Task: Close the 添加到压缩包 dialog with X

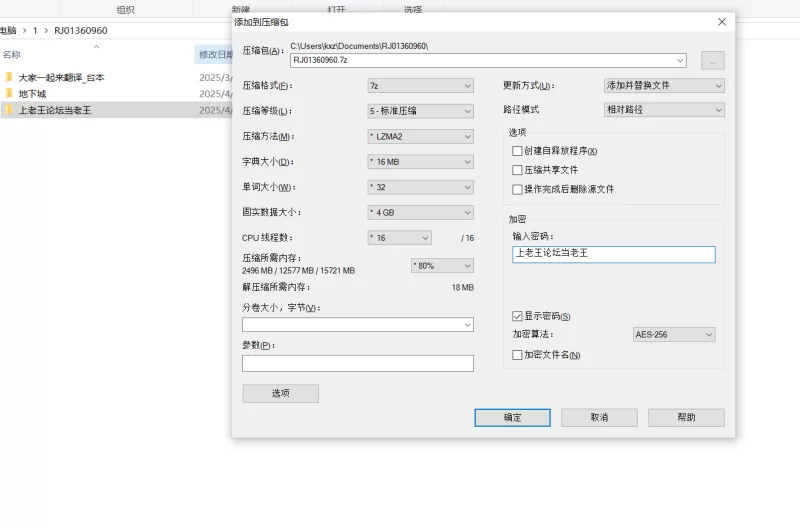Action: (722, 22)
